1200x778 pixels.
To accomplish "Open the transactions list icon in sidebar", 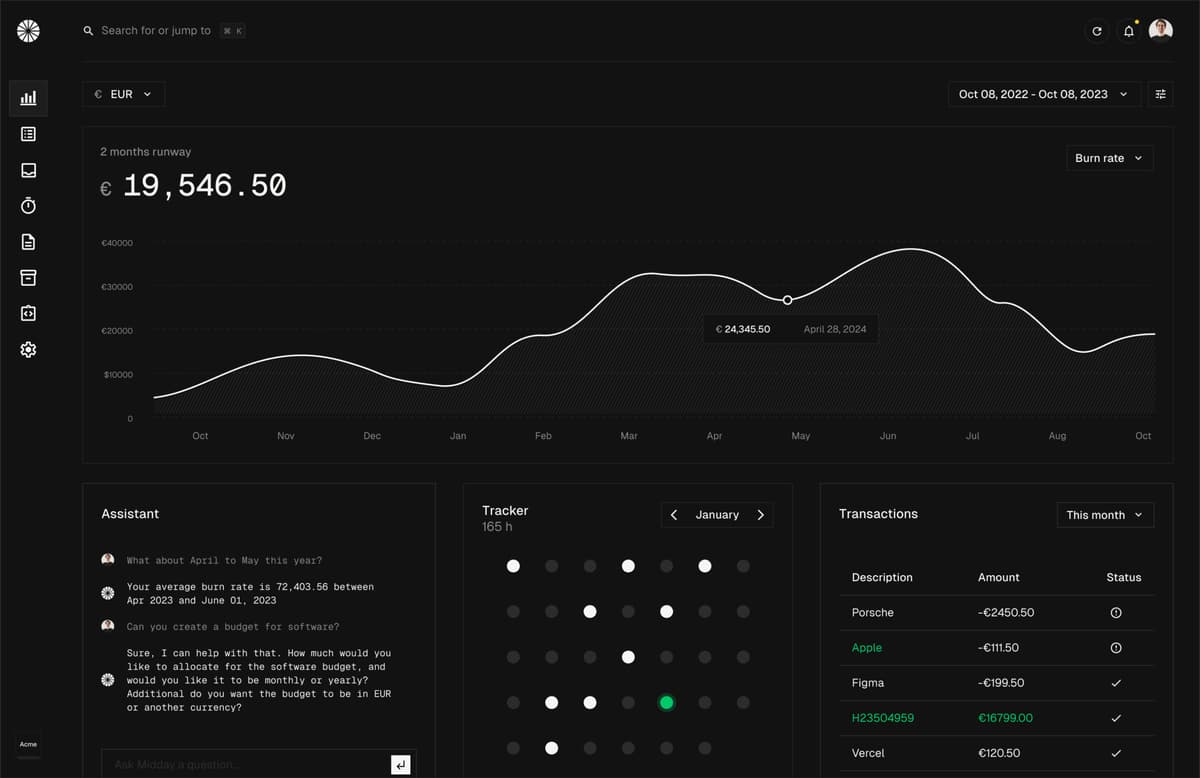I will point(28,134).
